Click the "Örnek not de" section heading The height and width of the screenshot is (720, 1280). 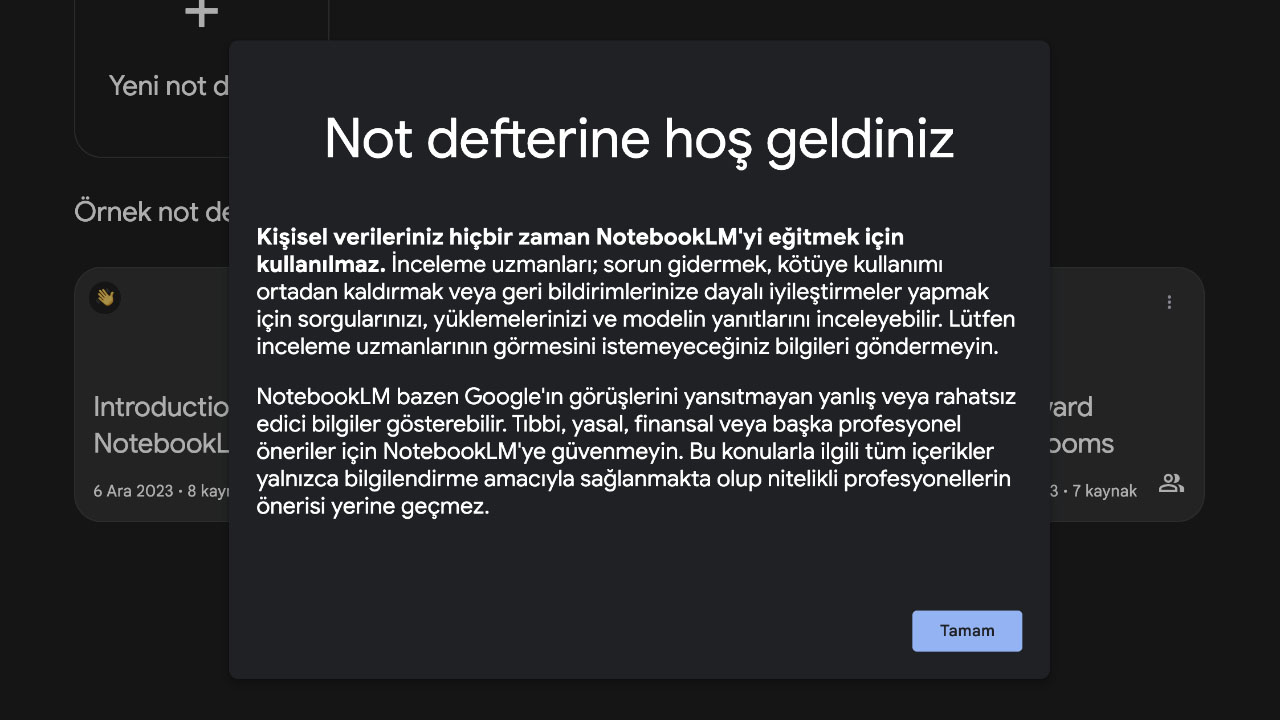tap(152, 212)
